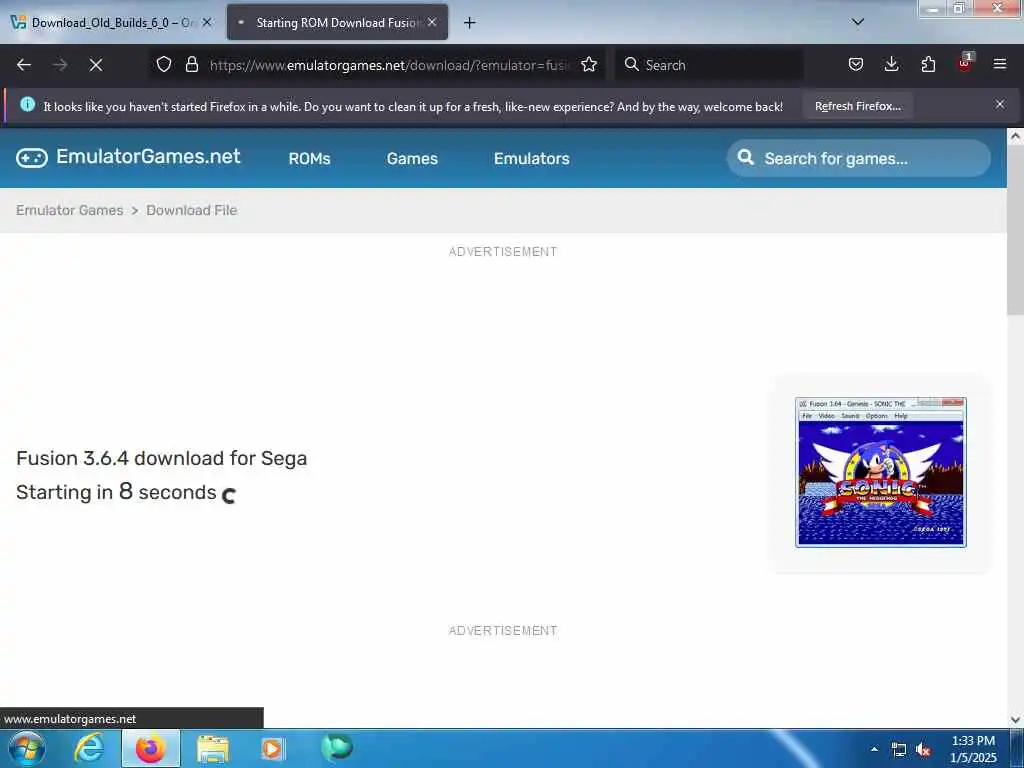The height and width of the screenshot is (768, 1024).
Task: Open the uBlock extension icon with badge
Action: pyautogui.click(x=965, y=63)
